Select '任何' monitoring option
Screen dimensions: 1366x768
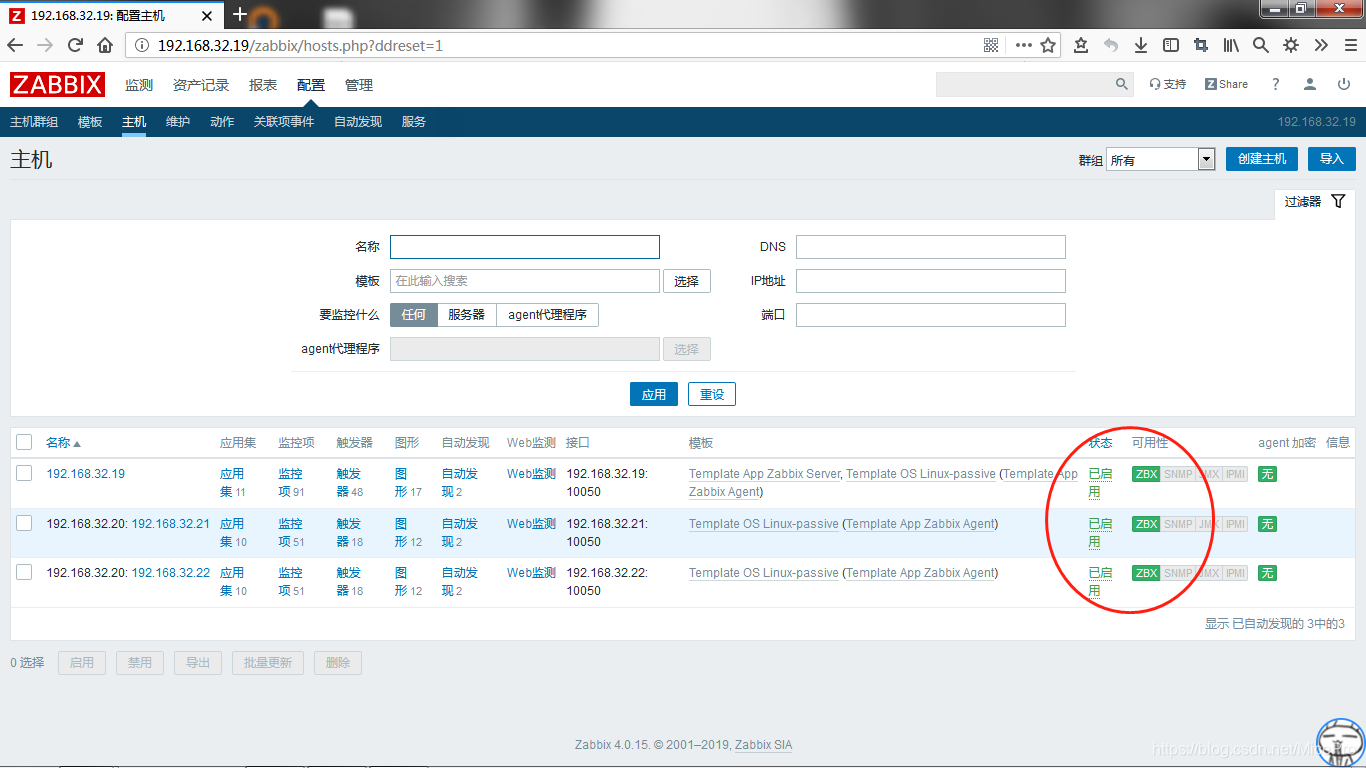pos(413,315)
